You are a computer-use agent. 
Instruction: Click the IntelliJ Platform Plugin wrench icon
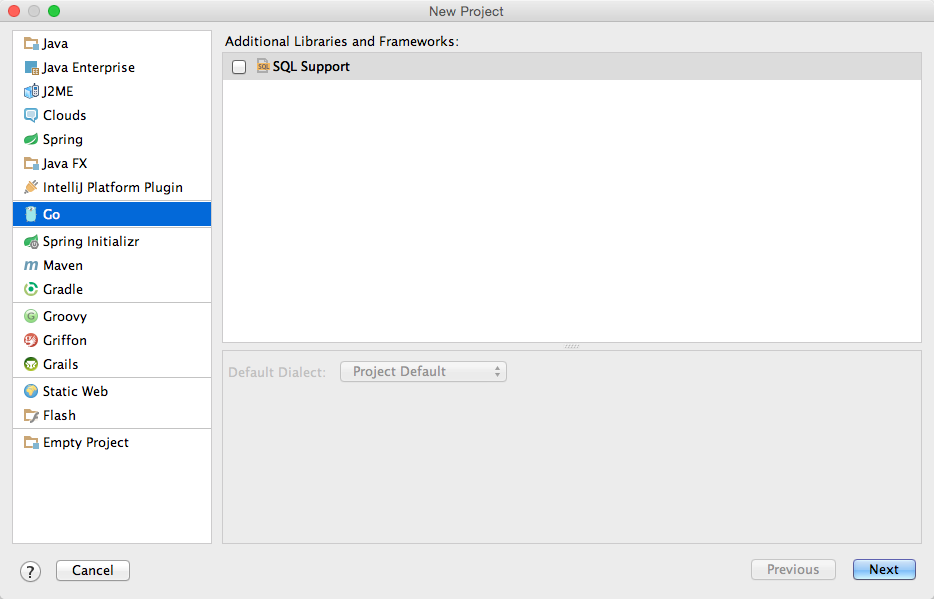[32, 187]
